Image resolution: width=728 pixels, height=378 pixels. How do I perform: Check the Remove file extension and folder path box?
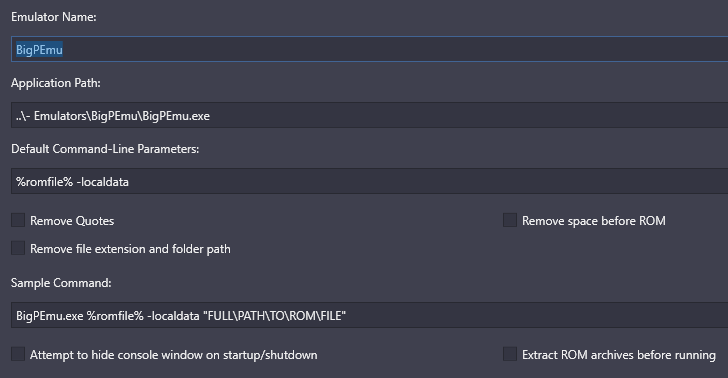click(18, 248)
